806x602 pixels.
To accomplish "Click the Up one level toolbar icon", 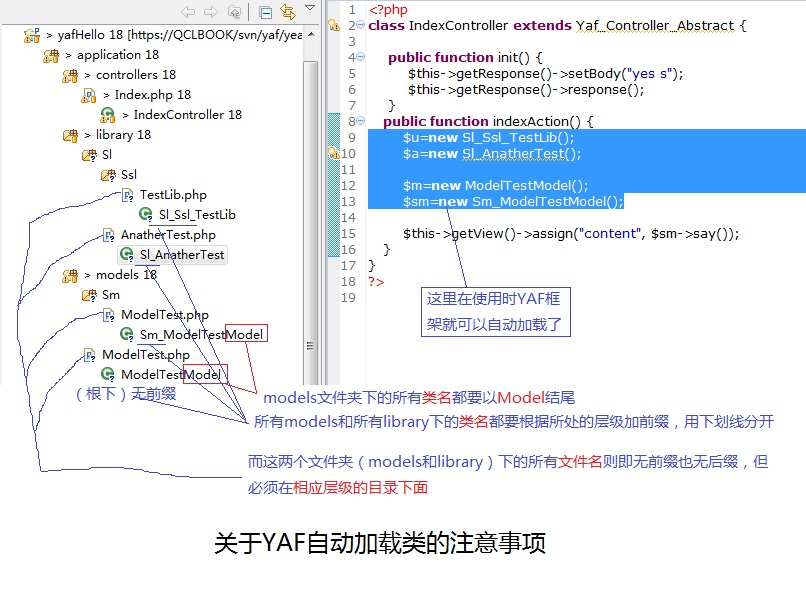I will (x=234, y=11).
